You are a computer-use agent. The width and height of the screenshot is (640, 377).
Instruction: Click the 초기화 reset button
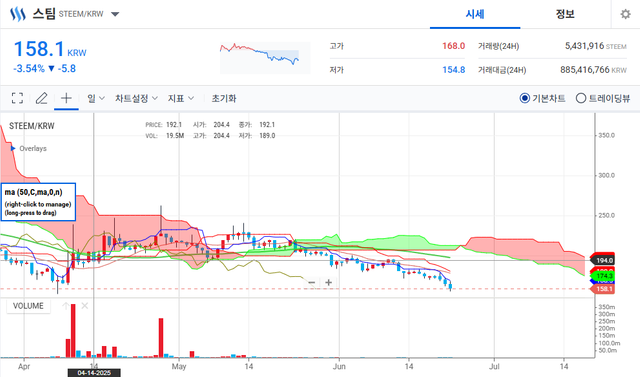tap(224, 98)
